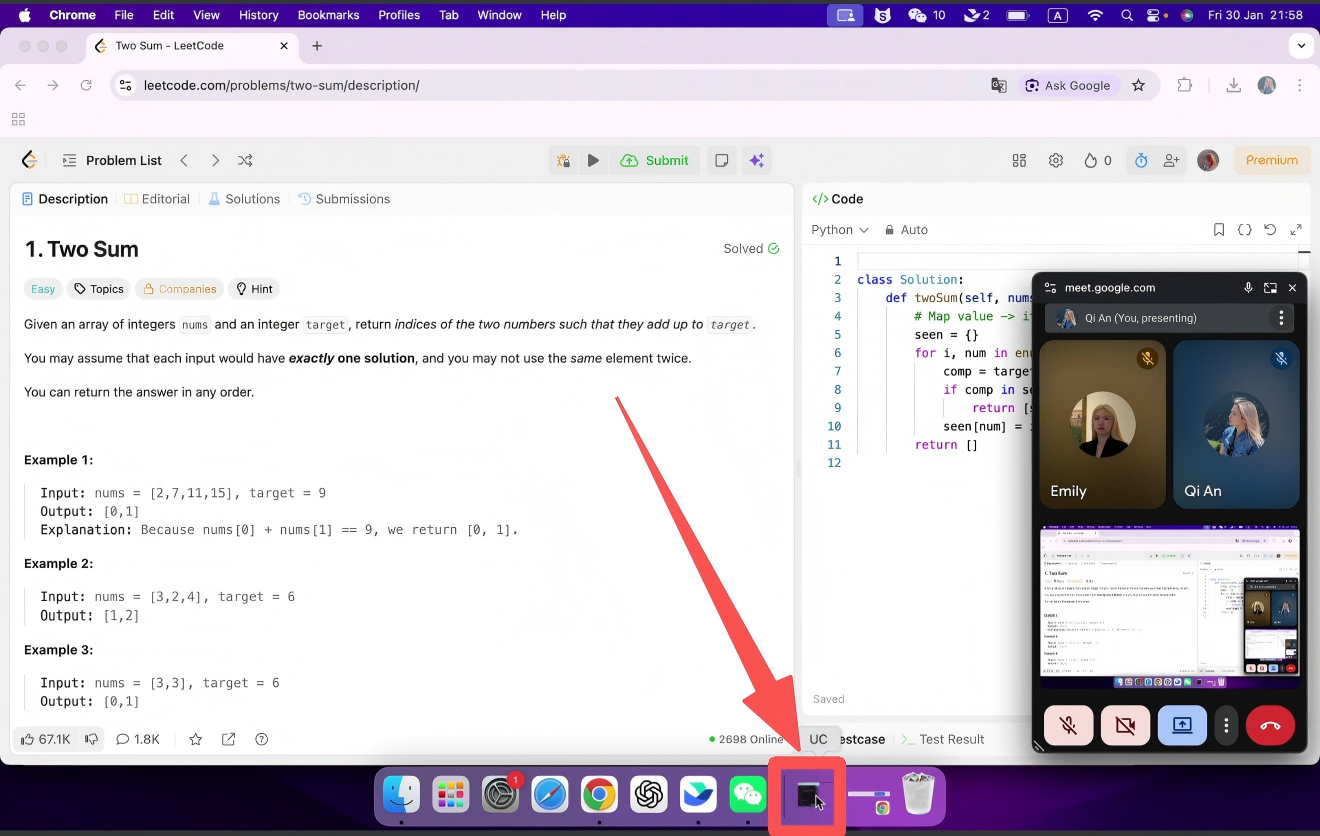This screenshot has height=836, width=1320.
Task: Click the green Submit button
Action: tap(655, 160)
